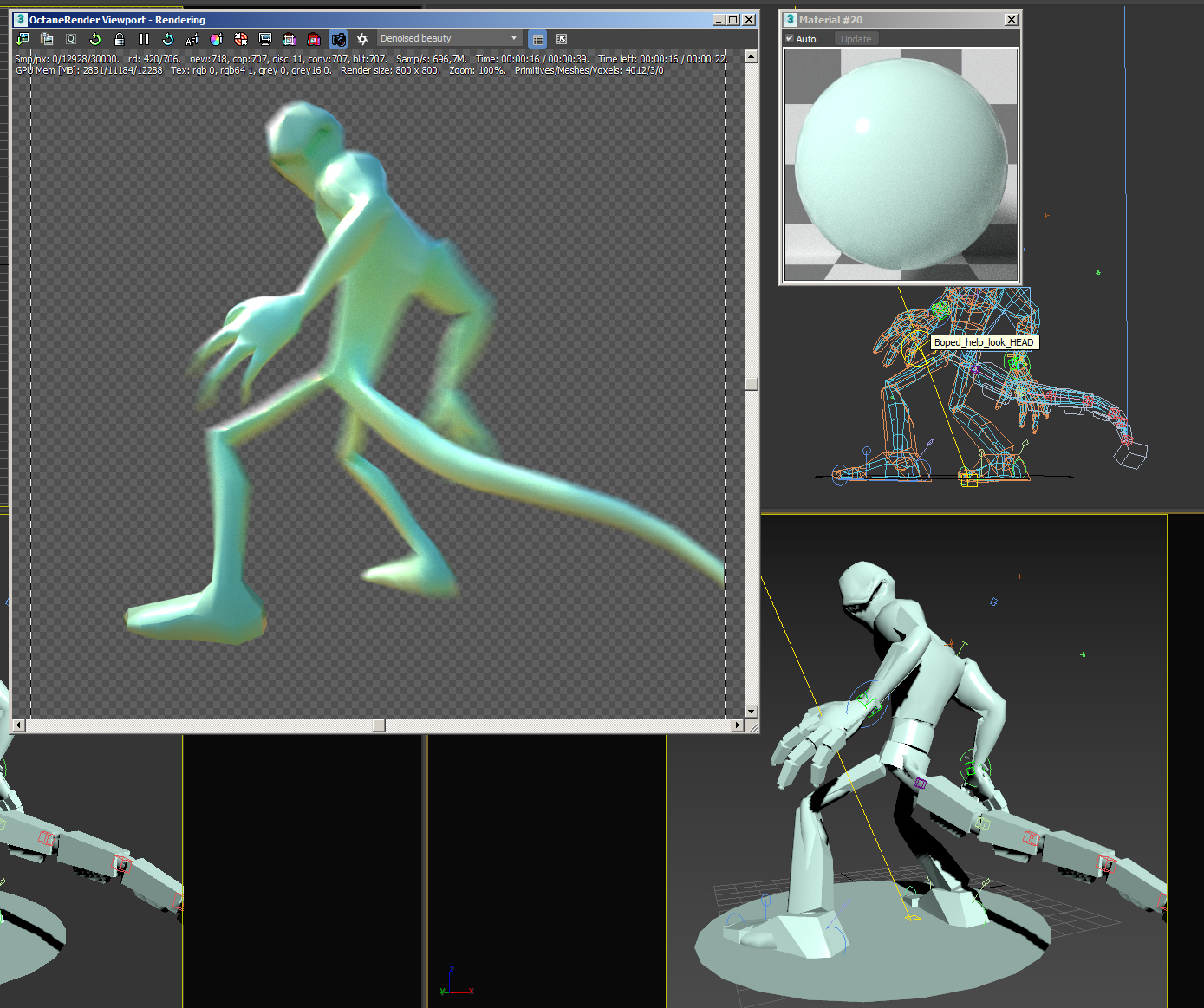
Task: Click the last icon in the Octane toolbar
Action: [x=562, y=39]
